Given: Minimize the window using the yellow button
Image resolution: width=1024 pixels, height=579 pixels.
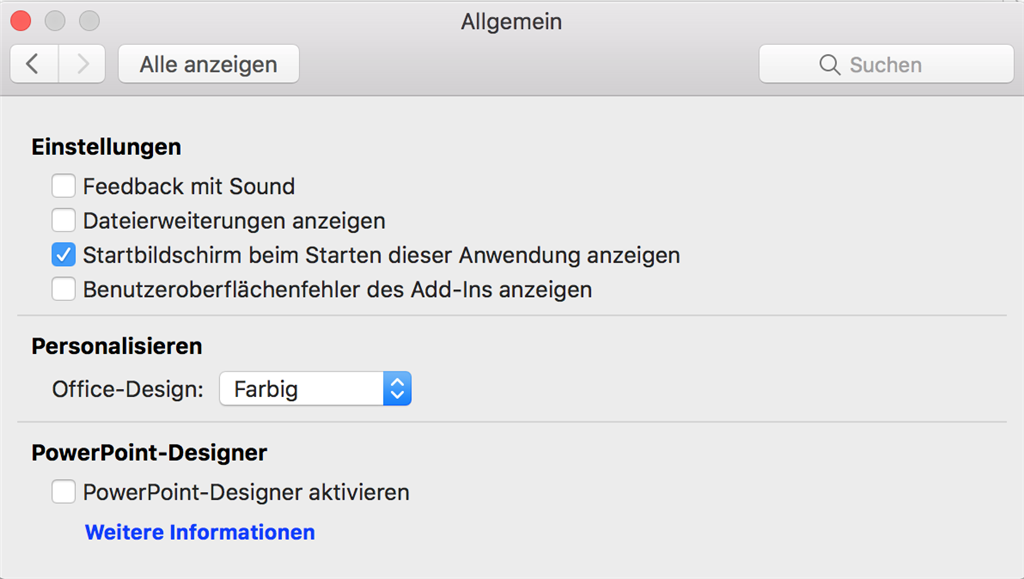Looking at the screenshot, I should [55, 21].
